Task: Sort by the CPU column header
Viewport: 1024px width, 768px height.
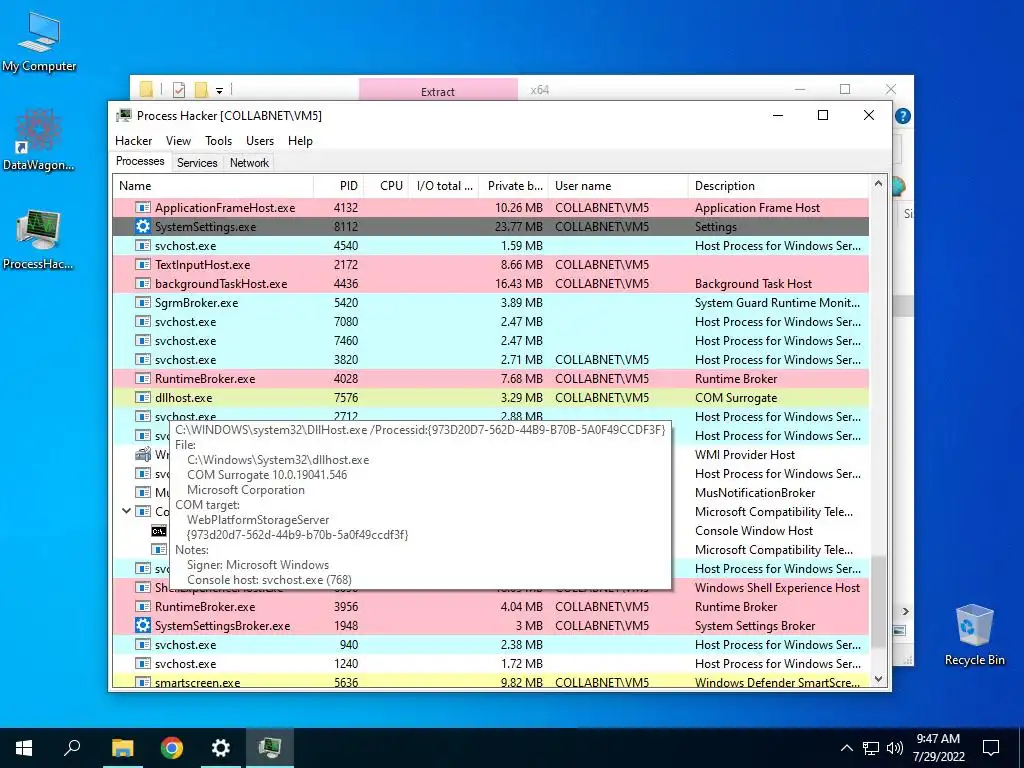Action: 386,185
